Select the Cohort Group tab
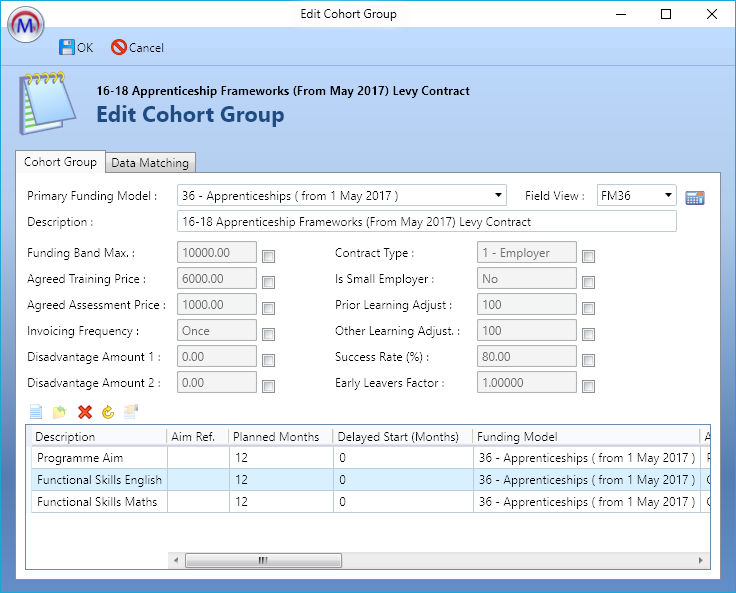The width and height of the screenshot is (736, 593). click(x=60, y=162)
